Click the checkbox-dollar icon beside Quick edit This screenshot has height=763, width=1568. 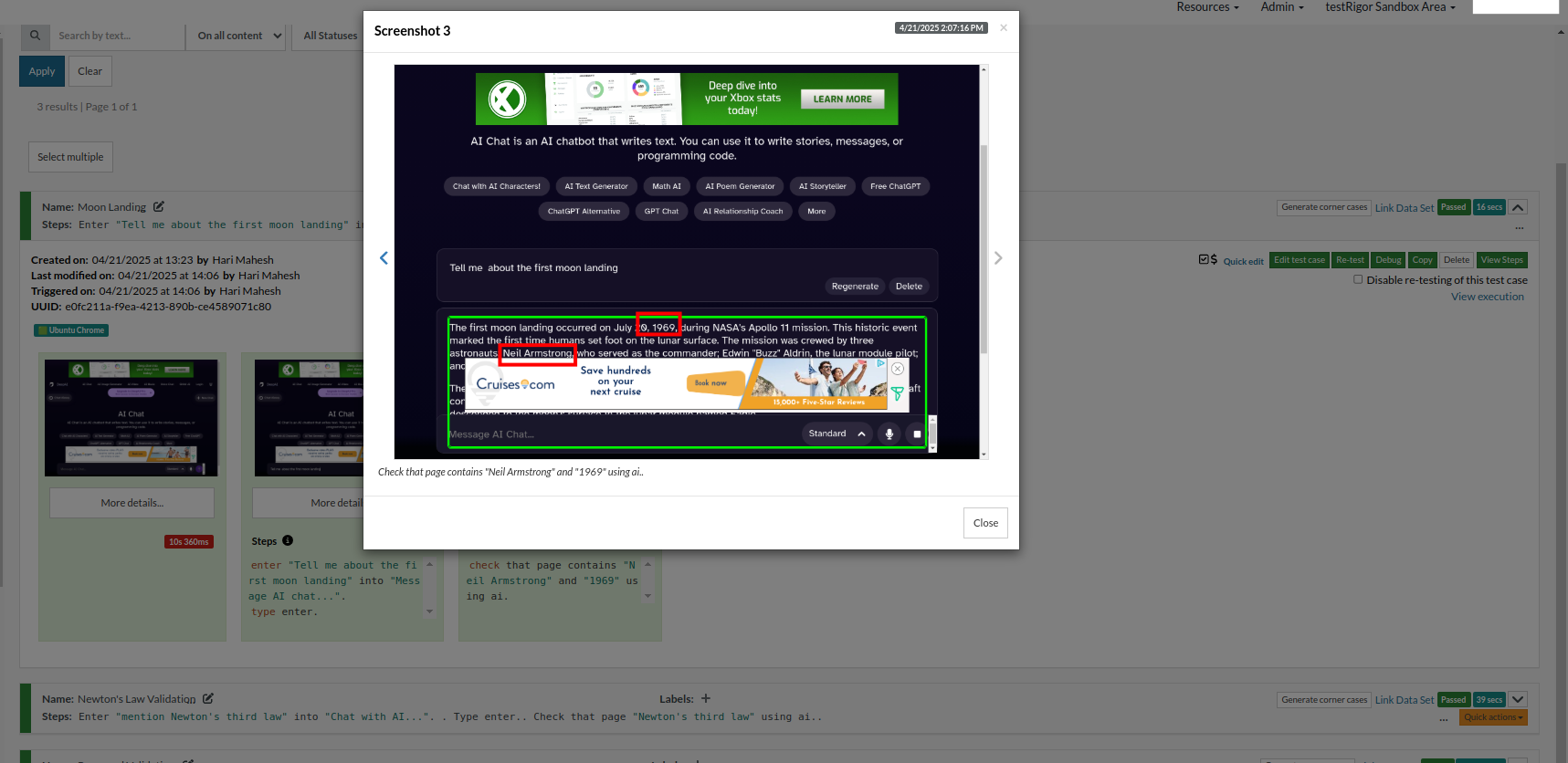[1207, 260]
